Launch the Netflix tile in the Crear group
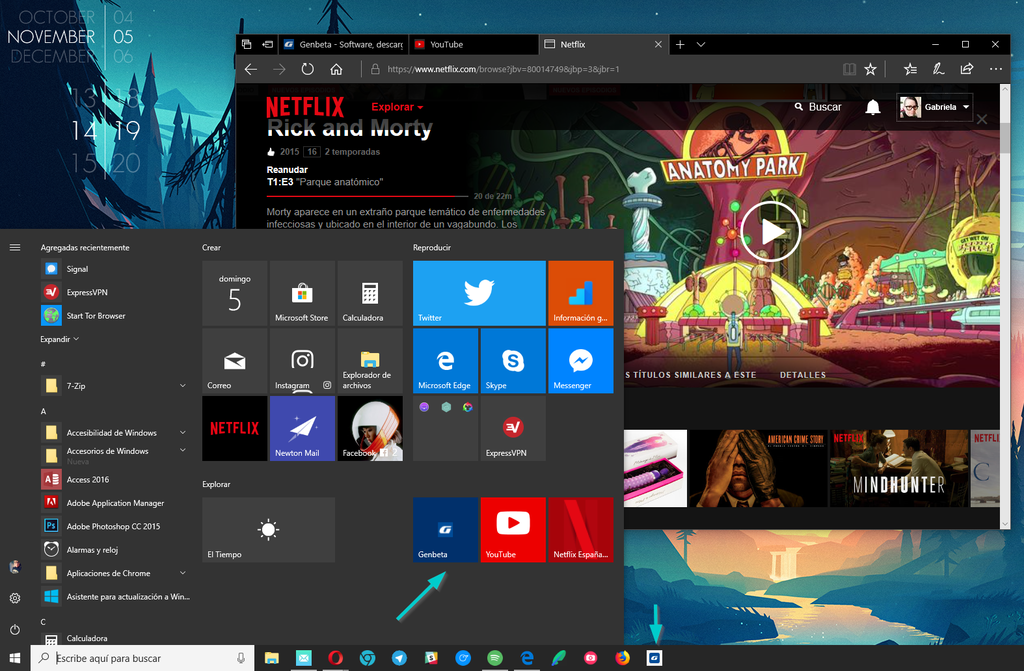The width and height of the screenshot is (1024, 671). coord(234,428)
